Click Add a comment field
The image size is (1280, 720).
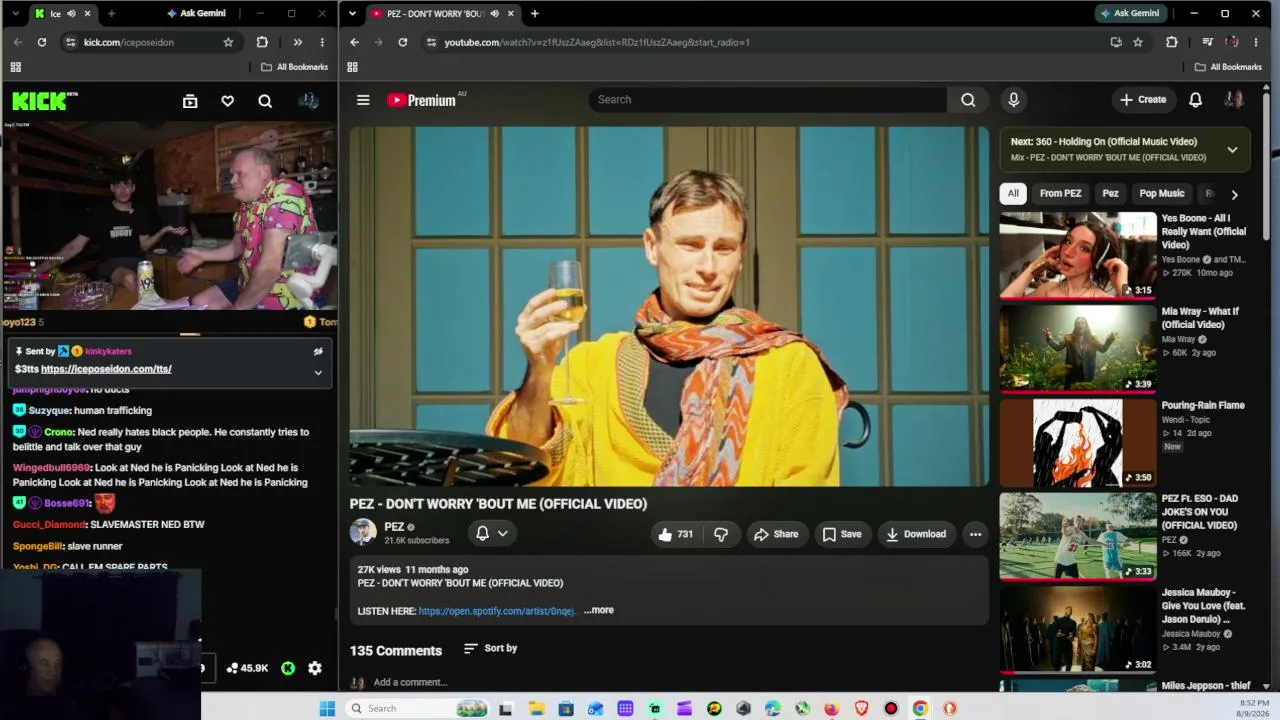(x=410, y=682)
